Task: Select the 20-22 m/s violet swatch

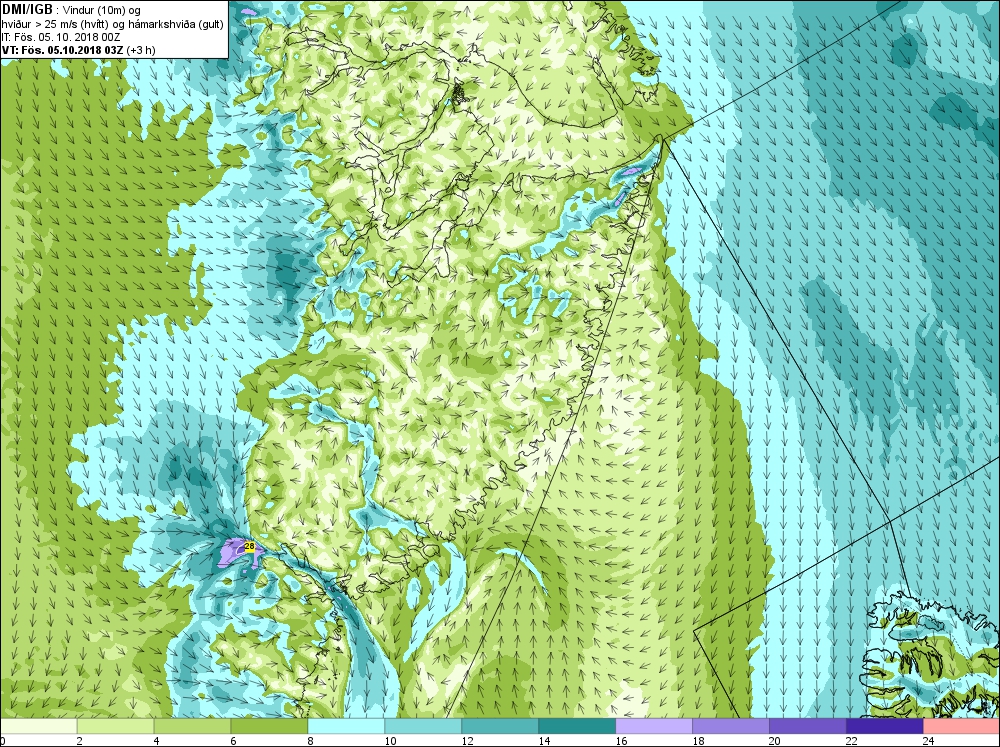Action: pyautogui.click(x=807, y=727)
